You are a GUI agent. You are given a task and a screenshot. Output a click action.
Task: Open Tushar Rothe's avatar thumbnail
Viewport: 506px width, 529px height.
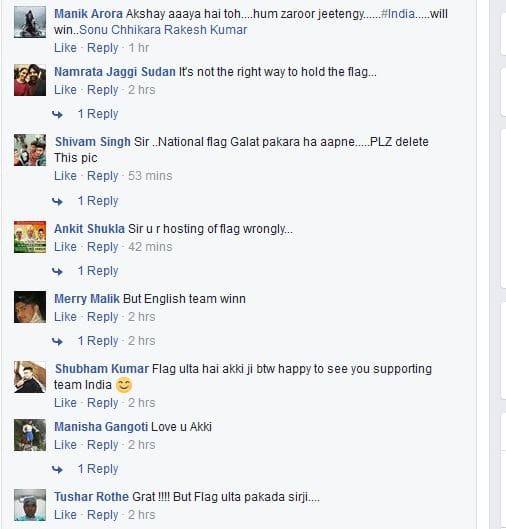tap(30, 505)
